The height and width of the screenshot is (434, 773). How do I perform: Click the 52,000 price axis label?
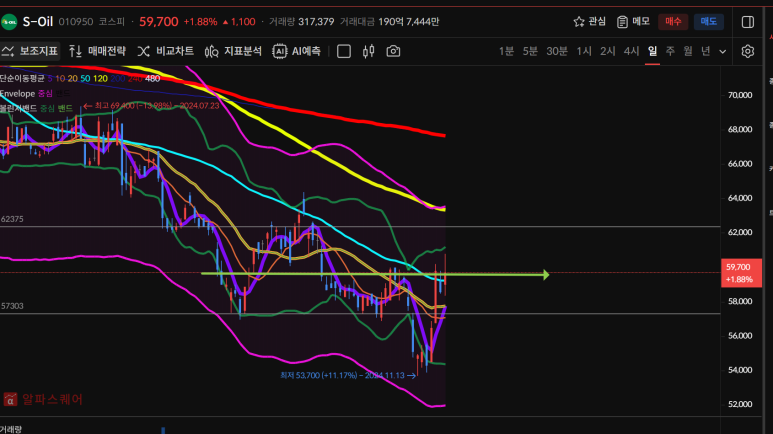point(740,404)
